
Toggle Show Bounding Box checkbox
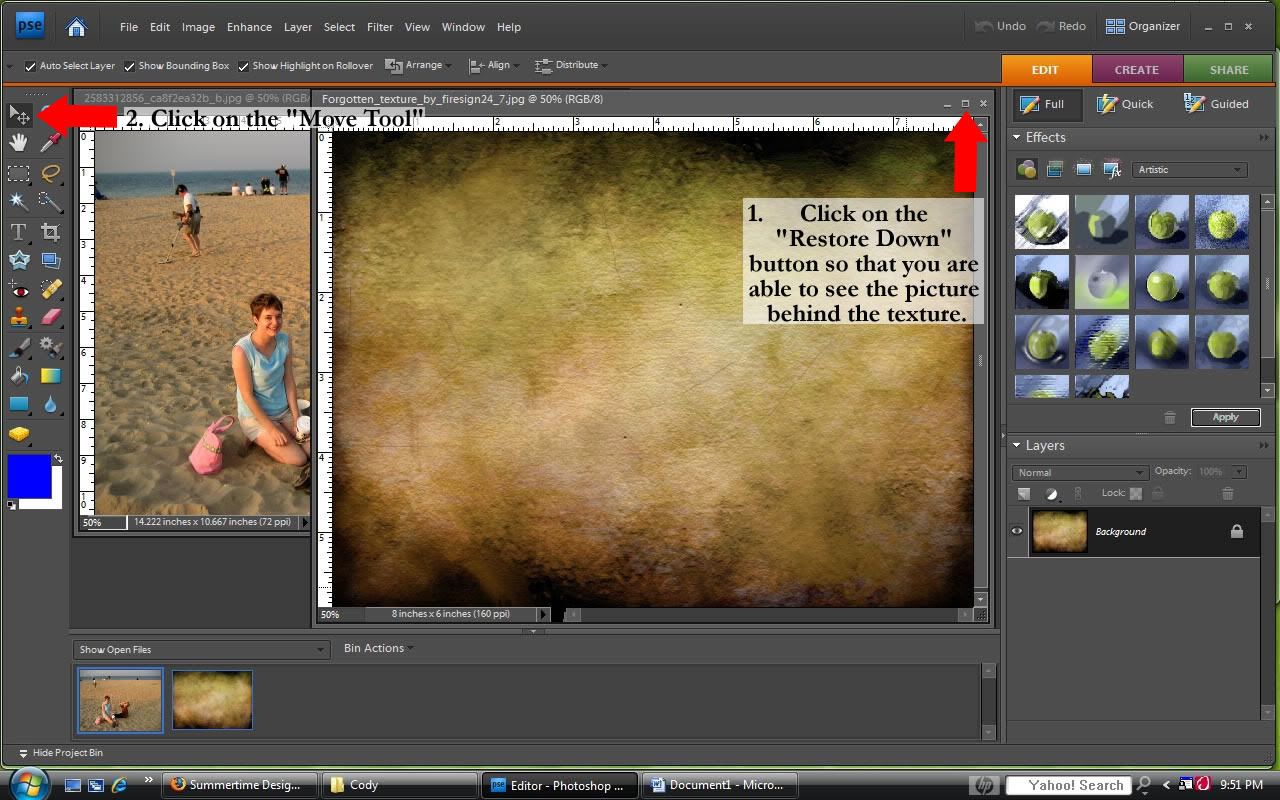pos(129,66)
